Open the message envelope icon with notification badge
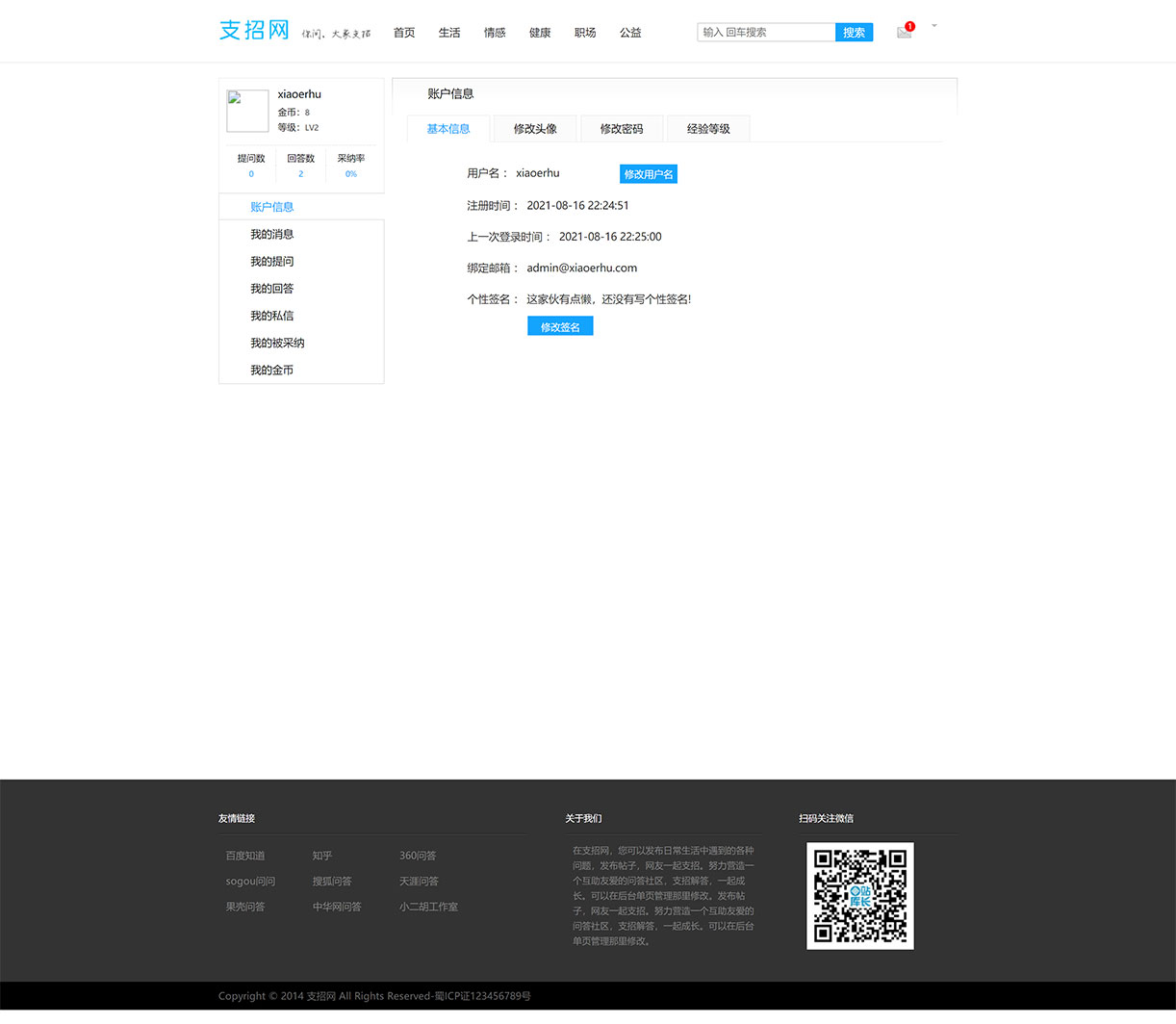This screenshot has width=1176, height=1024. pos(903,32)
